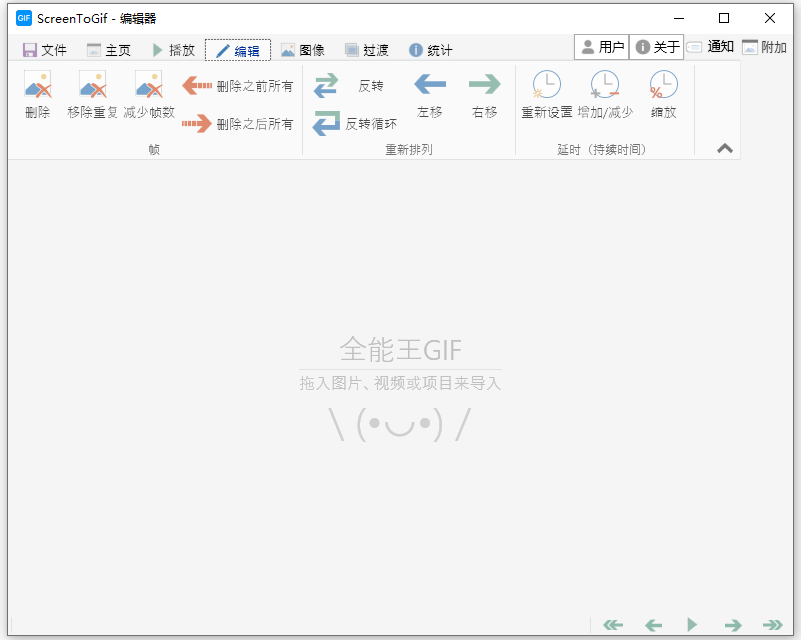Viewport: 801px width, 640px height.
Task: Jump to first frame with double-left arrow
Action: (613, 625)
